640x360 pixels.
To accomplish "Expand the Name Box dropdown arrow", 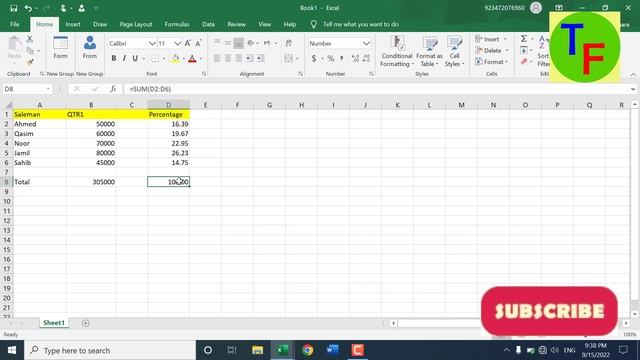I will 48,89.
